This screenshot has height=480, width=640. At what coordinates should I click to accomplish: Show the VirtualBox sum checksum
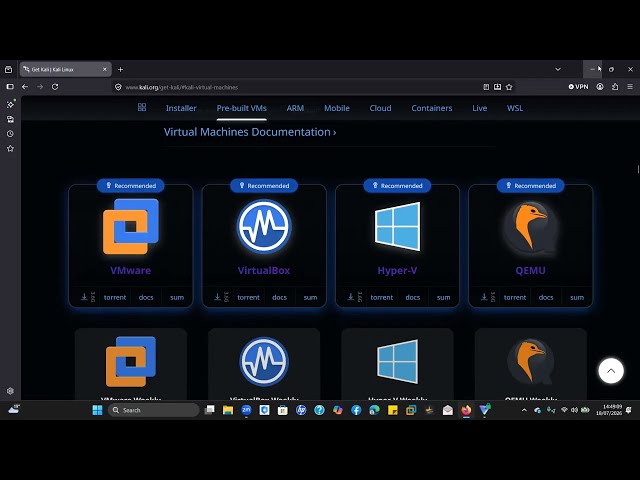point(310,297)
